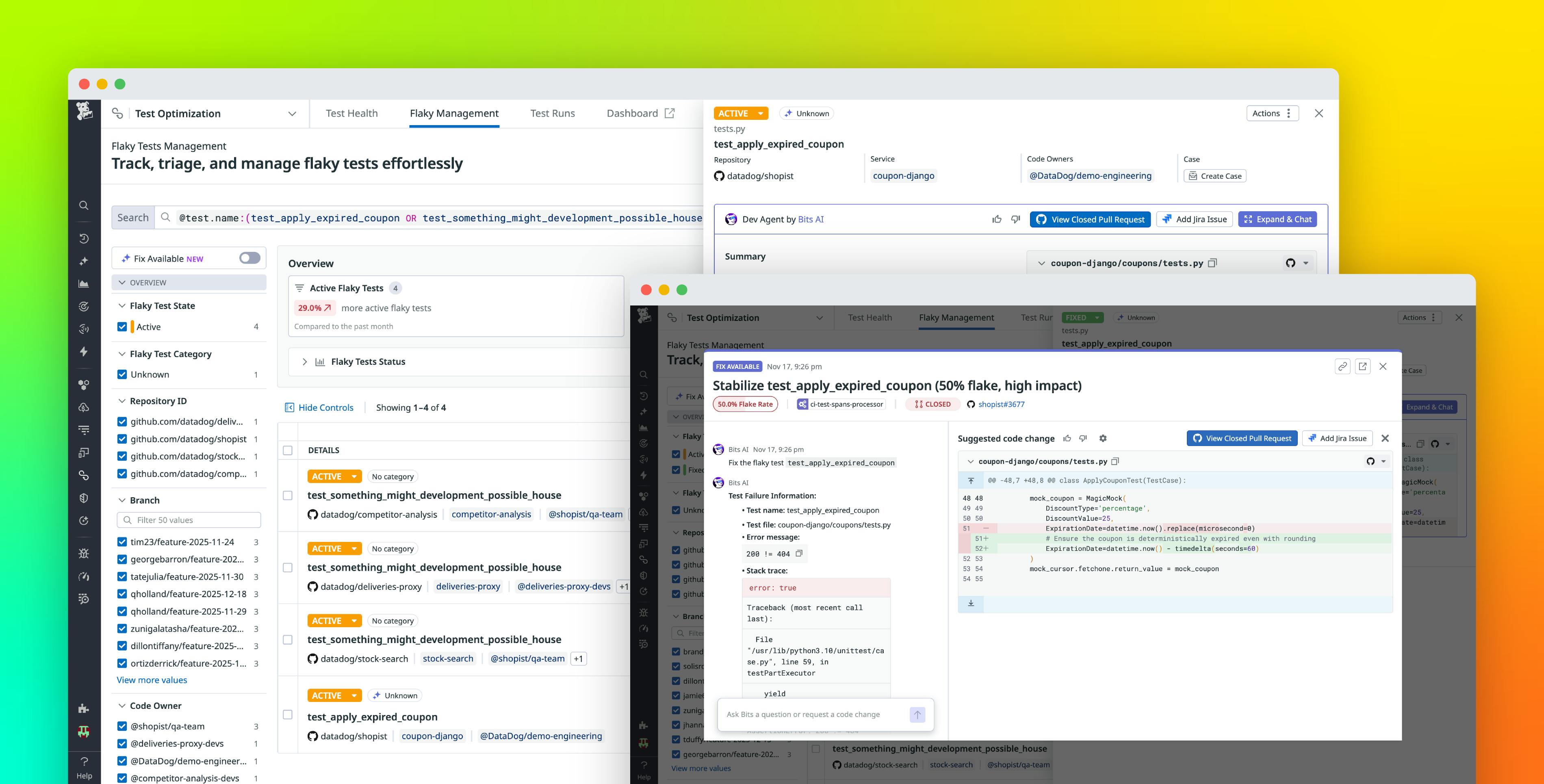This screenshot has width=1544, height=784.
Task: Expand the Flaky Tests Status section
Action: tap(304, 362)
